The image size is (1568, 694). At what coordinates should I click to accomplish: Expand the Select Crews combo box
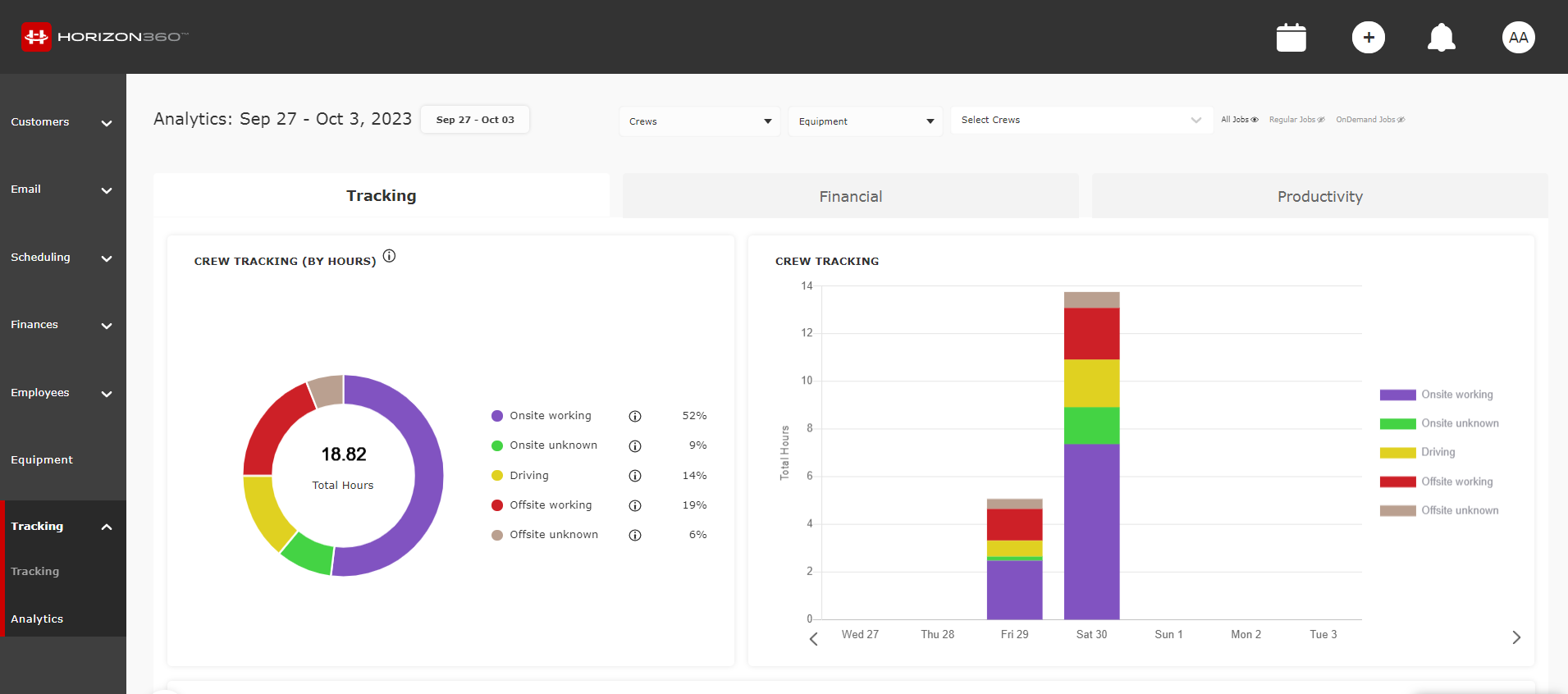(1081, 120)
